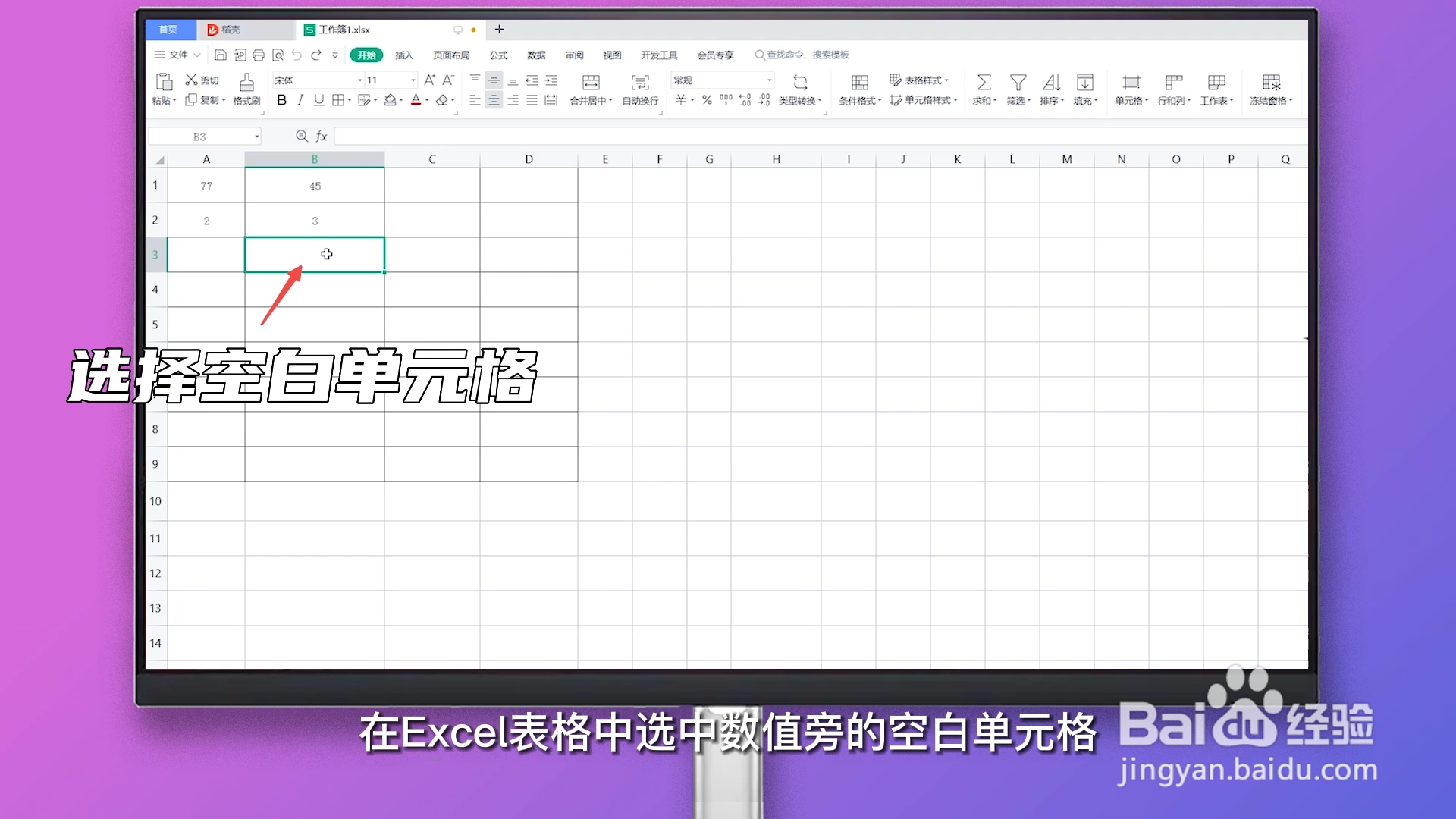Open the font name dropdown
The image size is (1456, 819).
coord(358,80)
